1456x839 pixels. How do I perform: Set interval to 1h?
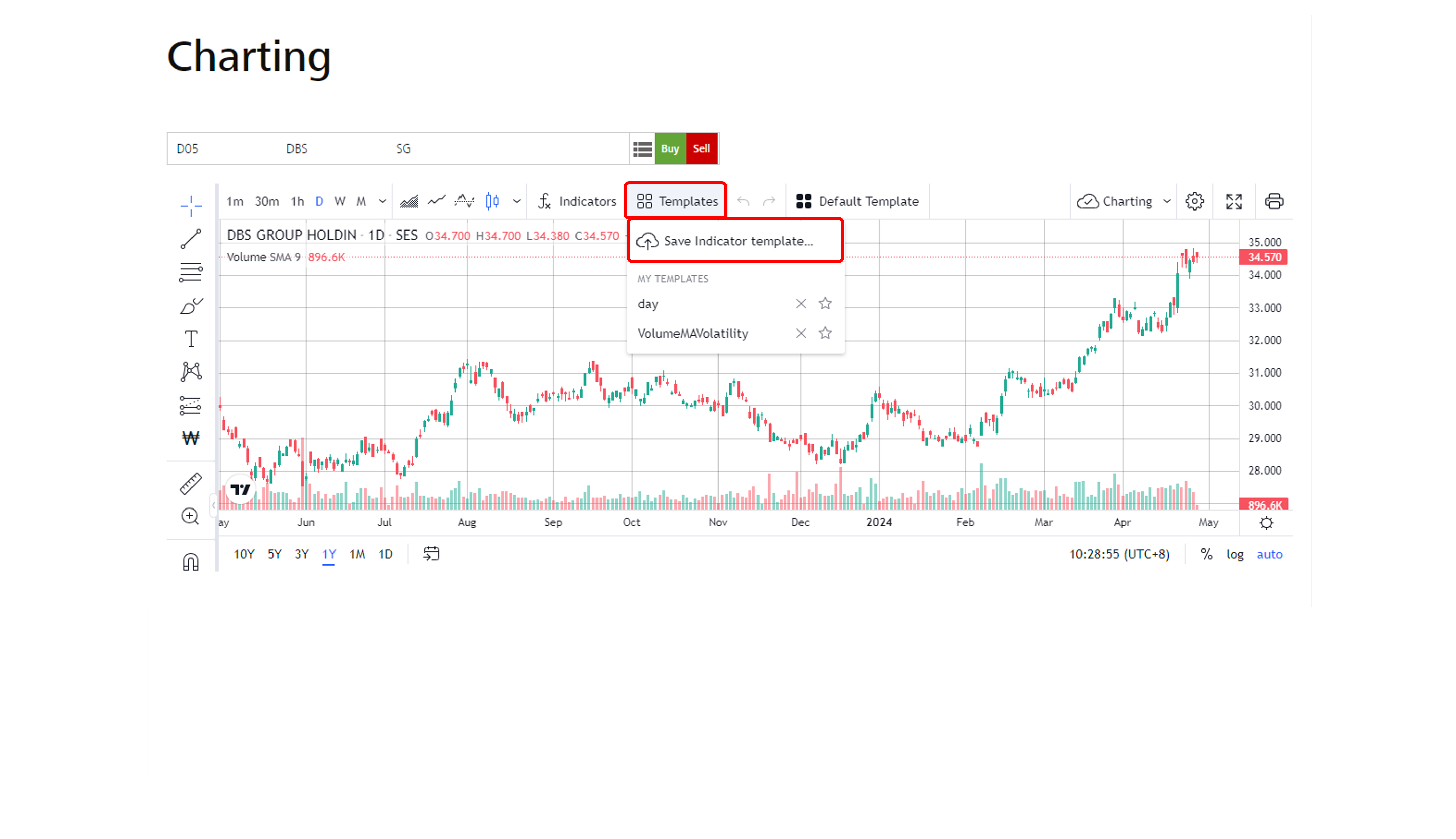(x=297, y=201)
